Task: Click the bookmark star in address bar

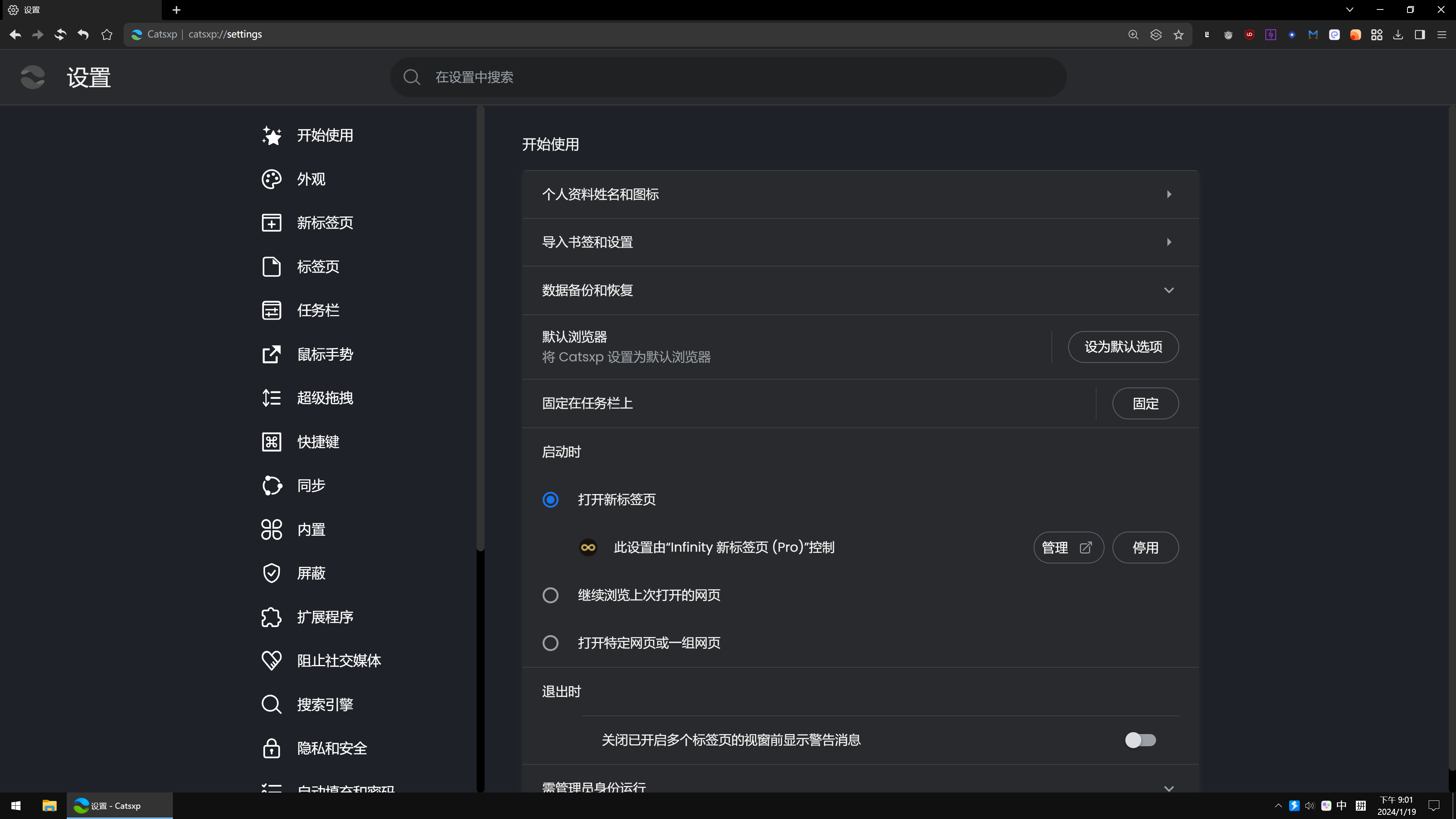Action: coord(1178,35)
